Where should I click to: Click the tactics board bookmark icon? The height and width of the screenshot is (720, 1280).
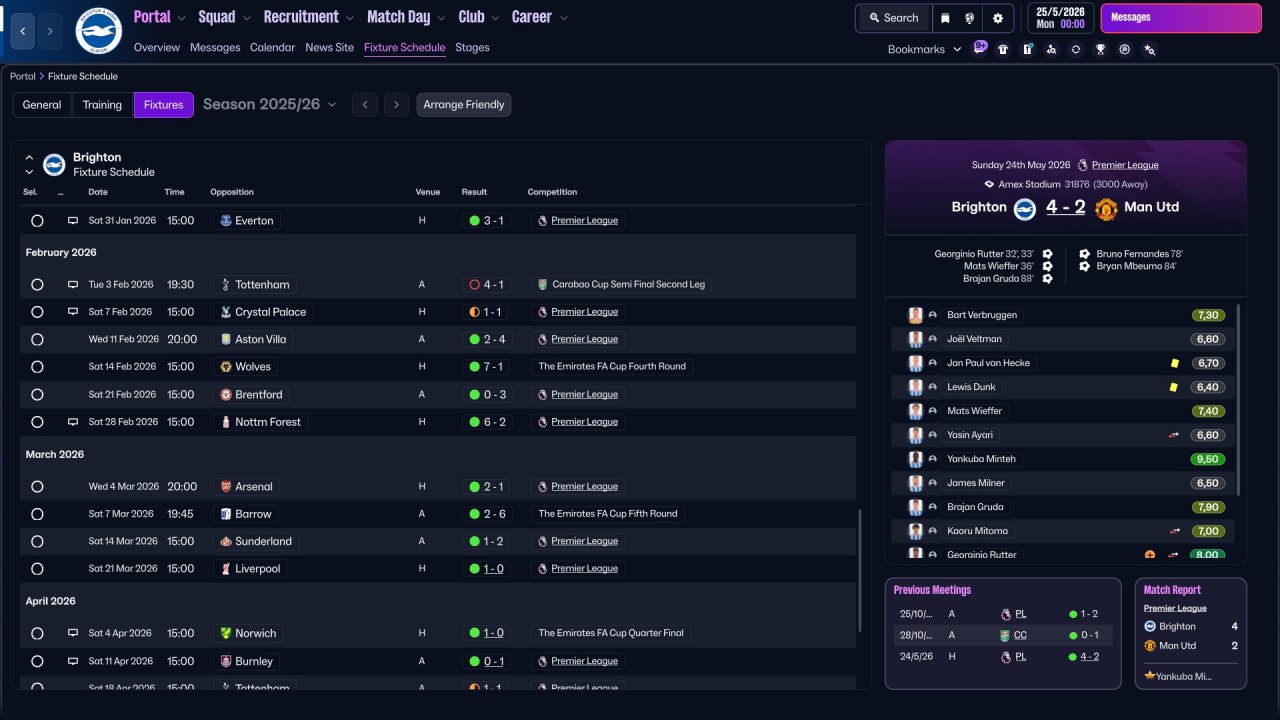[x=1027, y=49]
